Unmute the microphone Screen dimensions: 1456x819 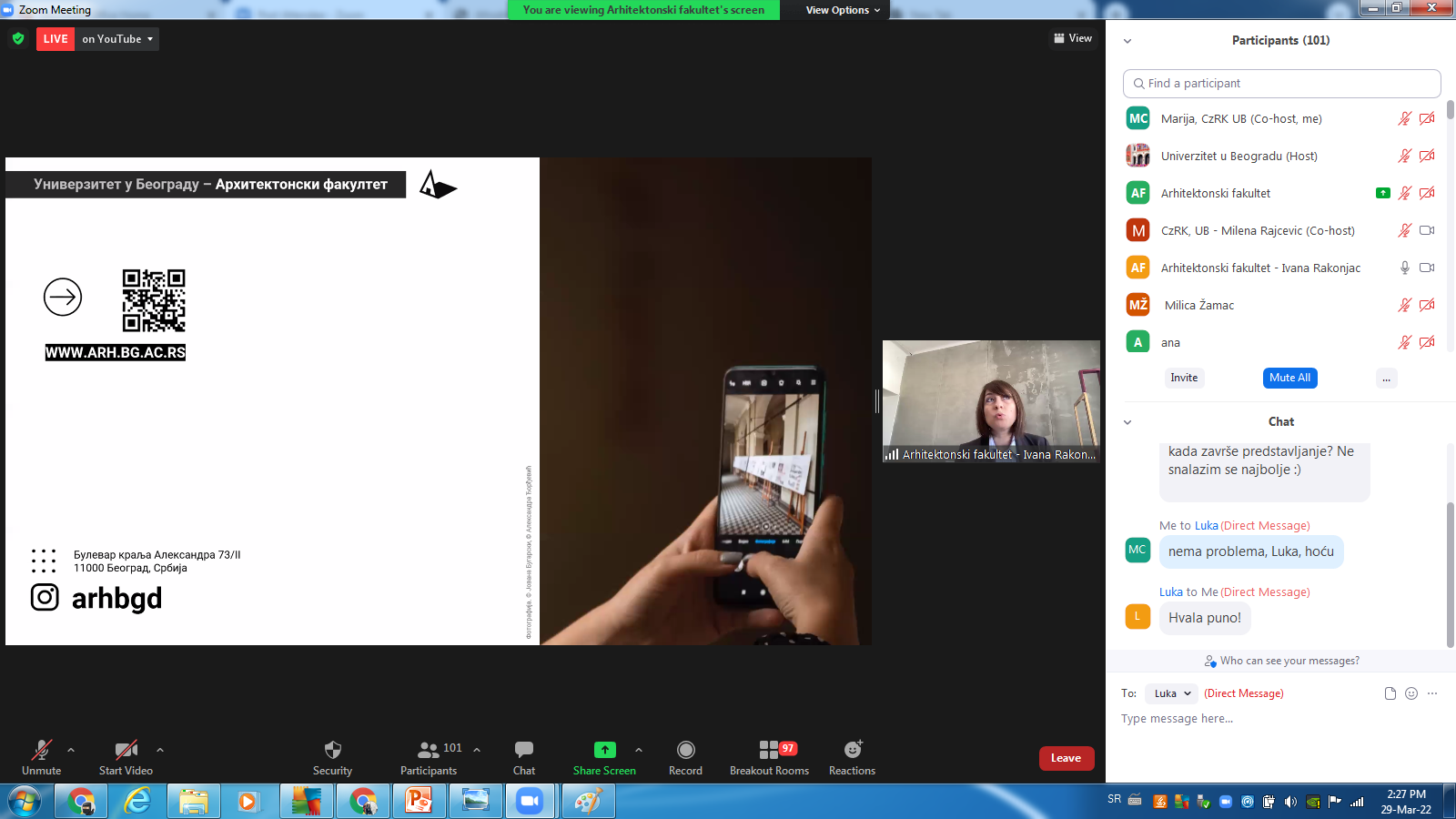[41, 750]
